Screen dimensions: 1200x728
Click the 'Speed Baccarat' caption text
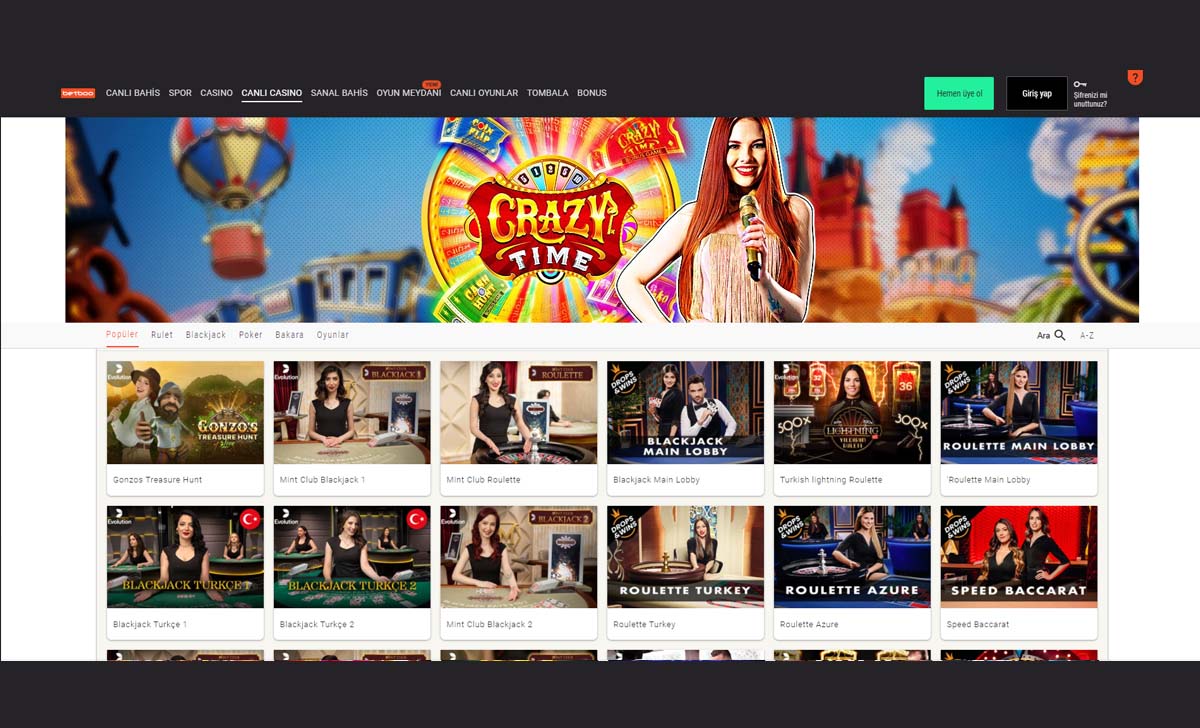(x=977, y=624)
